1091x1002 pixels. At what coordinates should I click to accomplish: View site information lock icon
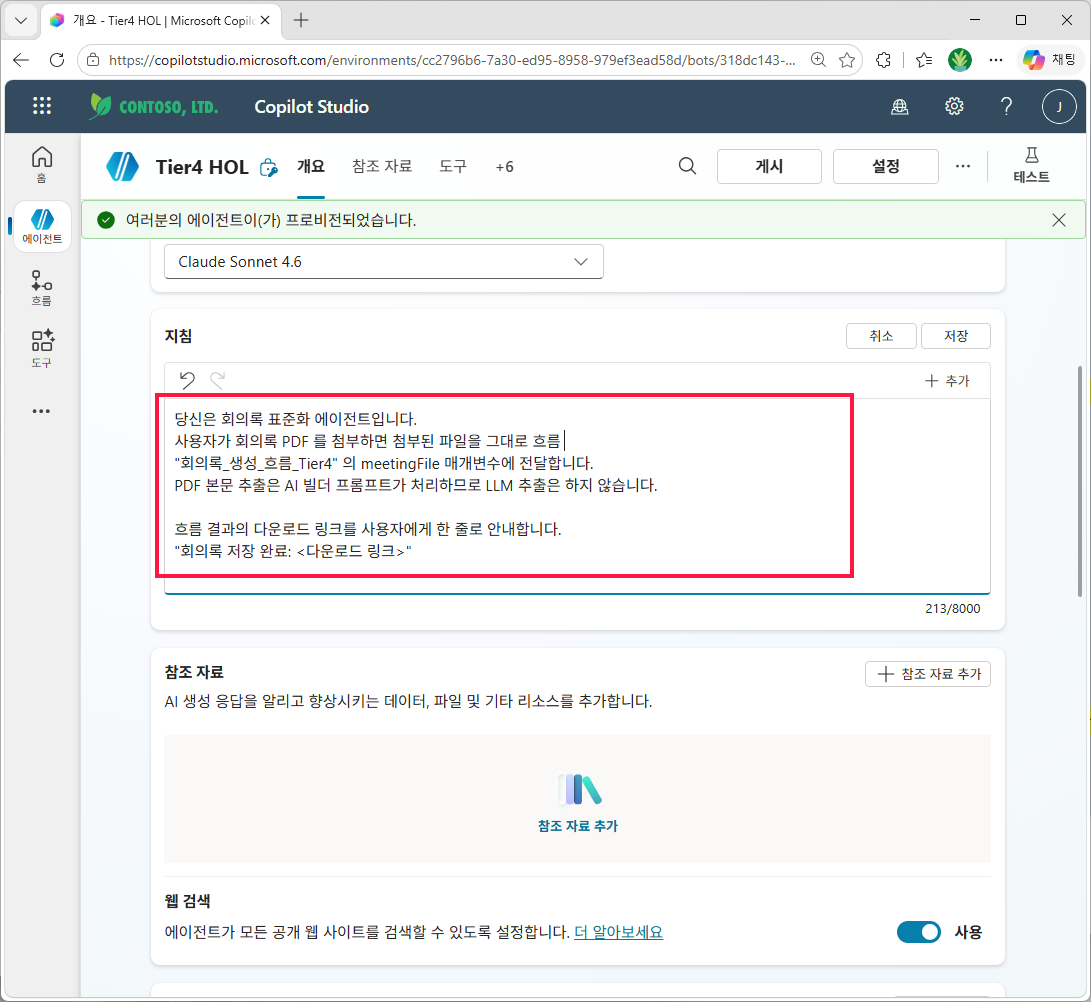[x=93, y=60]
